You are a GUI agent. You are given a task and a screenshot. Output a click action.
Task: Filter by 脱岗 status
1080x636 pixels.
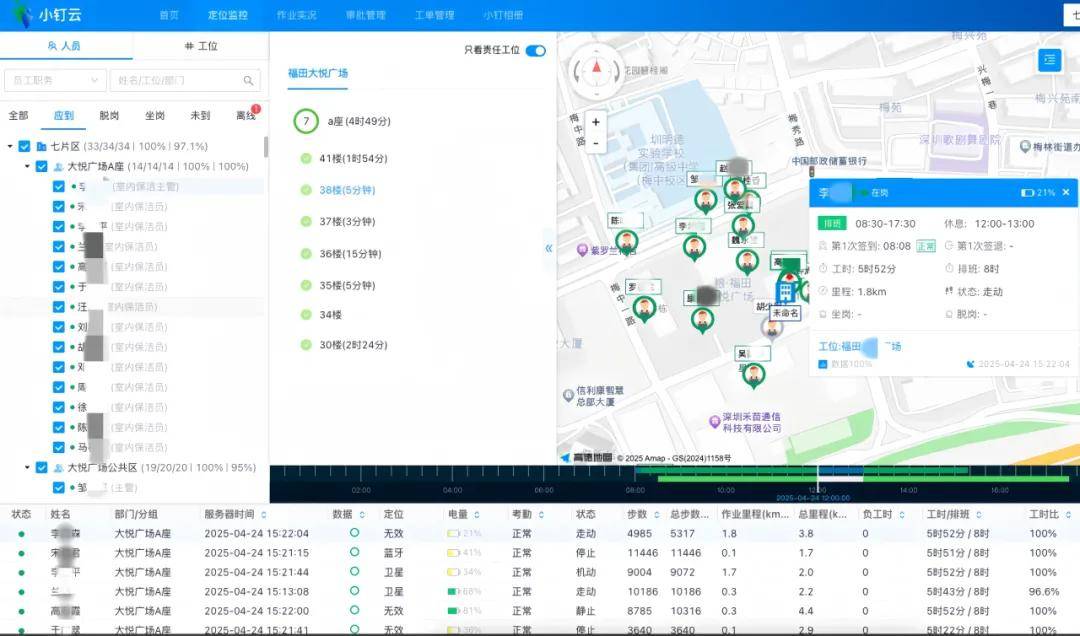point(109,115)
